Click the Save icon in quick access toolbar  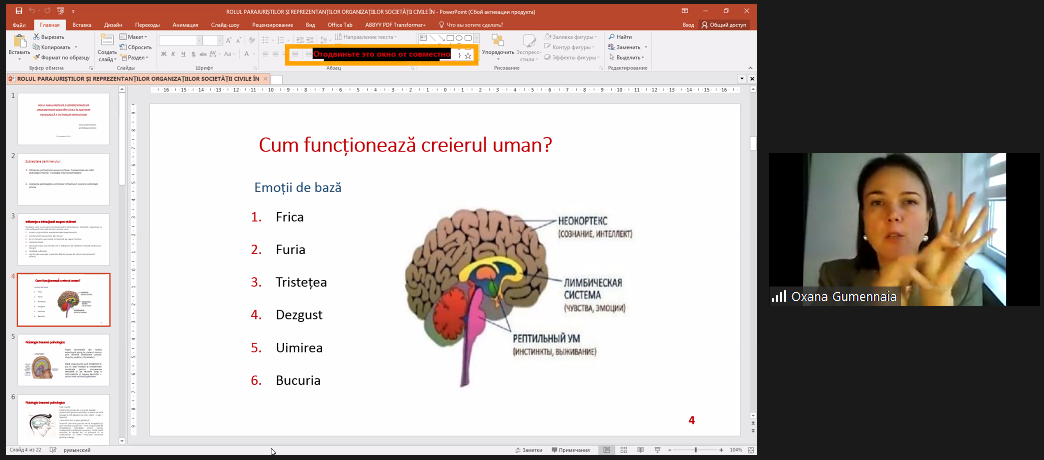coord(19,10)
